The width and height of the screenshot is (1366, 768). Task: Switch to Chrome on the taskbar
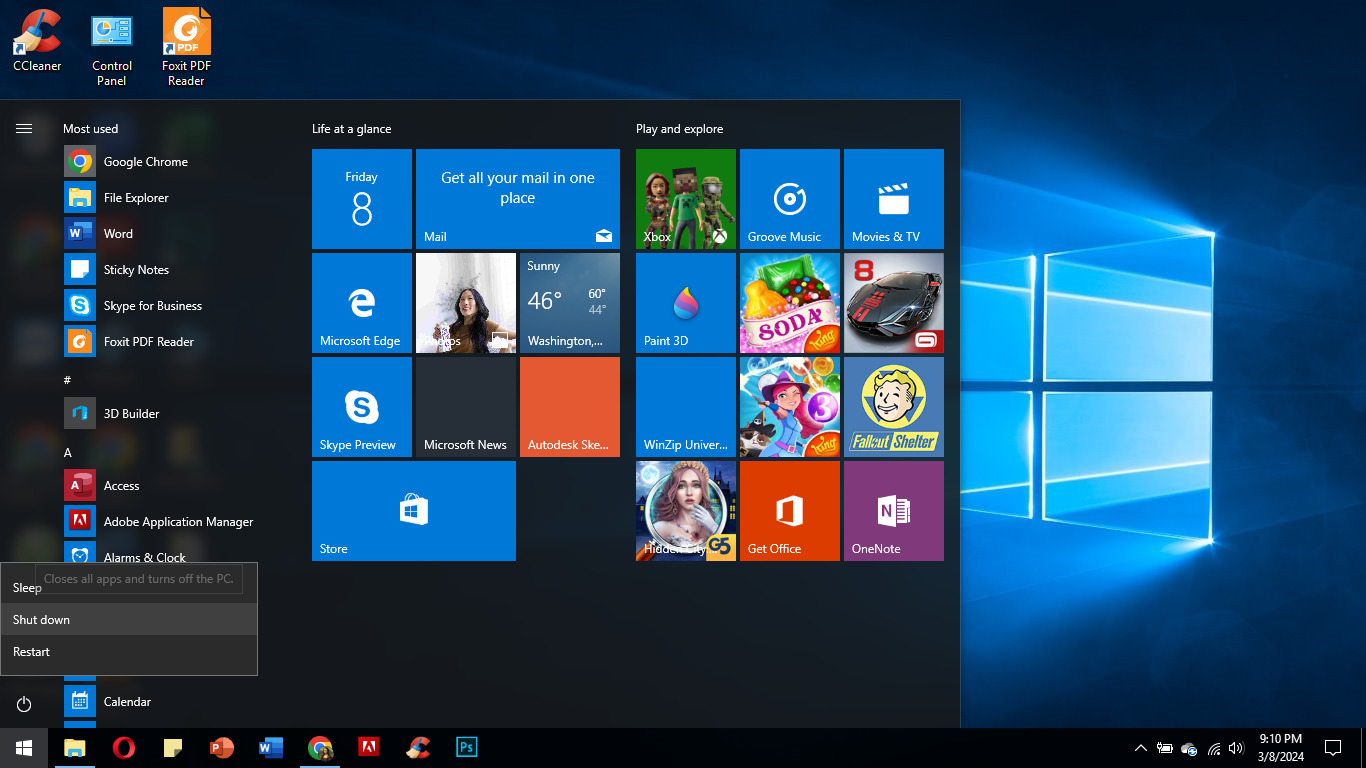click(320, 747)
